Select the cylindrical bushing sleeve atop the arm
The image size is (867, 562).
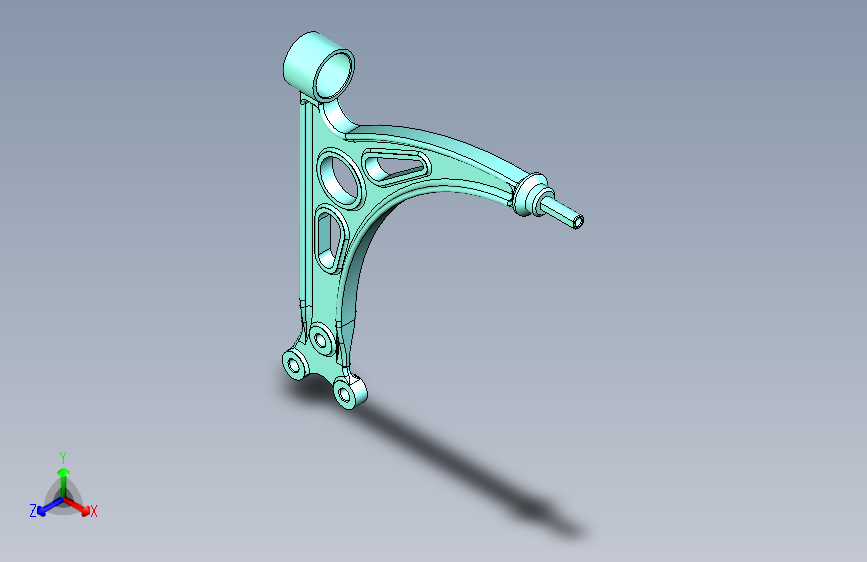(x=319, y=67)
